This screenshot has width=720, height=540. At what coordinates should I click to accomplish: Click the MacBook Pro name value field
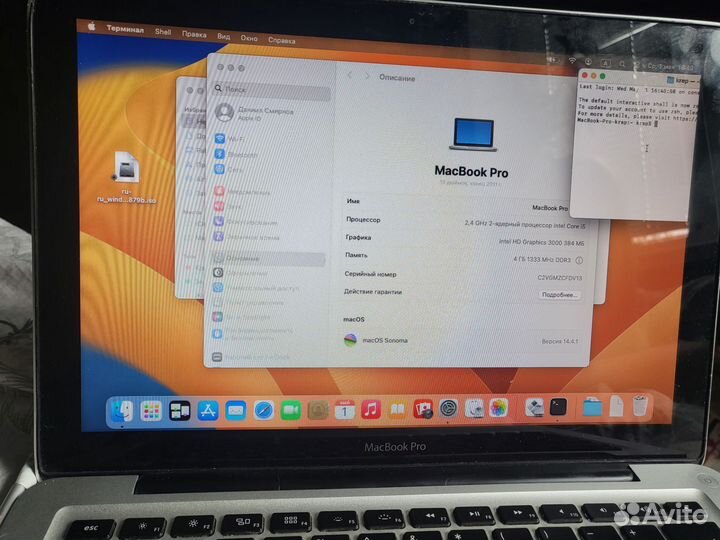pyautogui.click(x=550, y=208)
